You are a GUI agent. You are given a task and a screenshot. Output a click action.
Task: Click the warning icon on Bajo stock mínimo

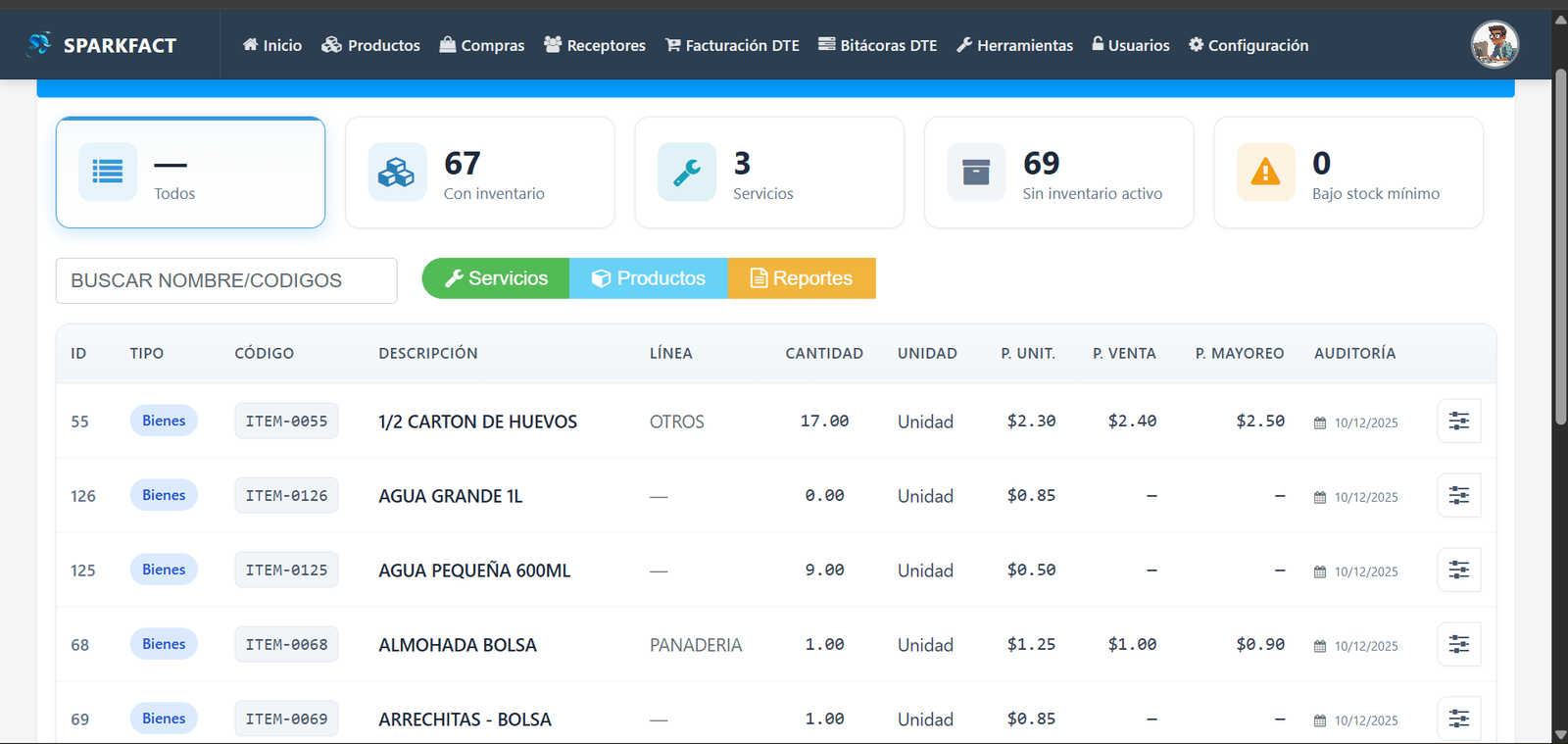[1265, 173]
